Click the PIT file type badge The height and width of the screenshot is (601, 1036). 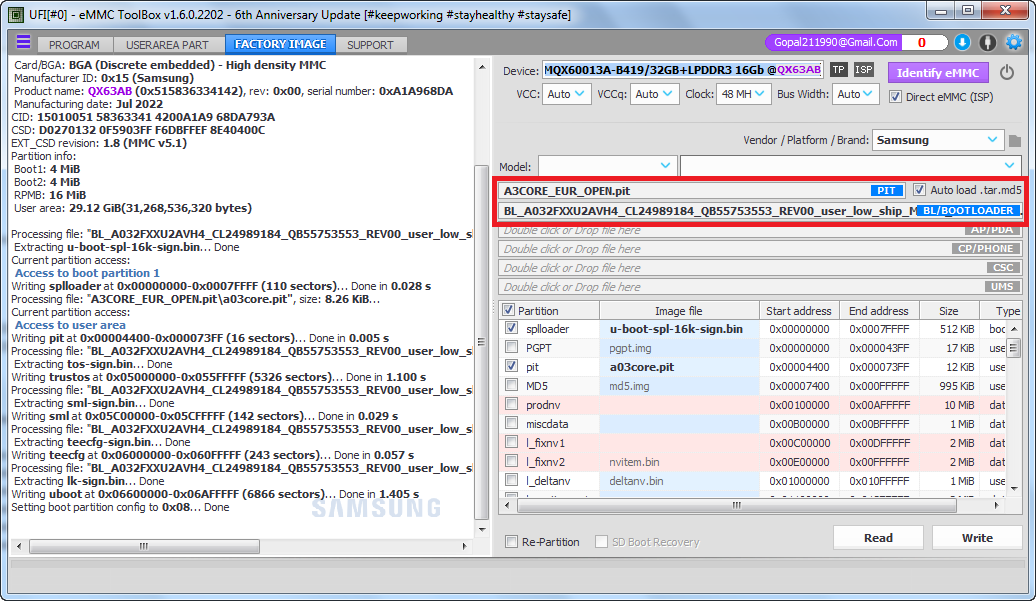tap(886, 190)
